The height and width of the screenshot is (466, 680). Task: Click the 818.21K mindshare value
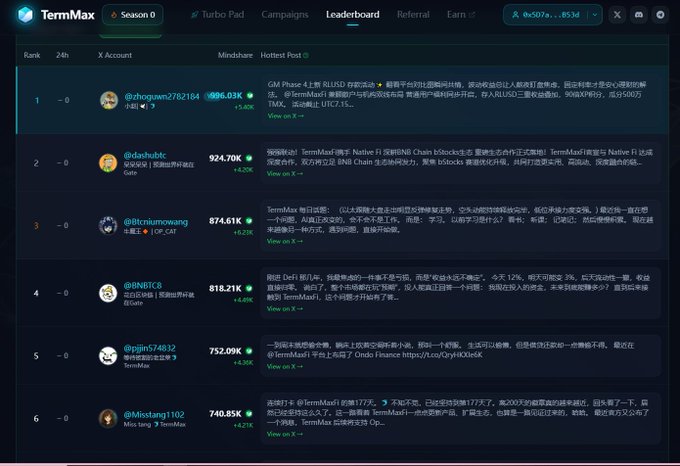point(225,289)
